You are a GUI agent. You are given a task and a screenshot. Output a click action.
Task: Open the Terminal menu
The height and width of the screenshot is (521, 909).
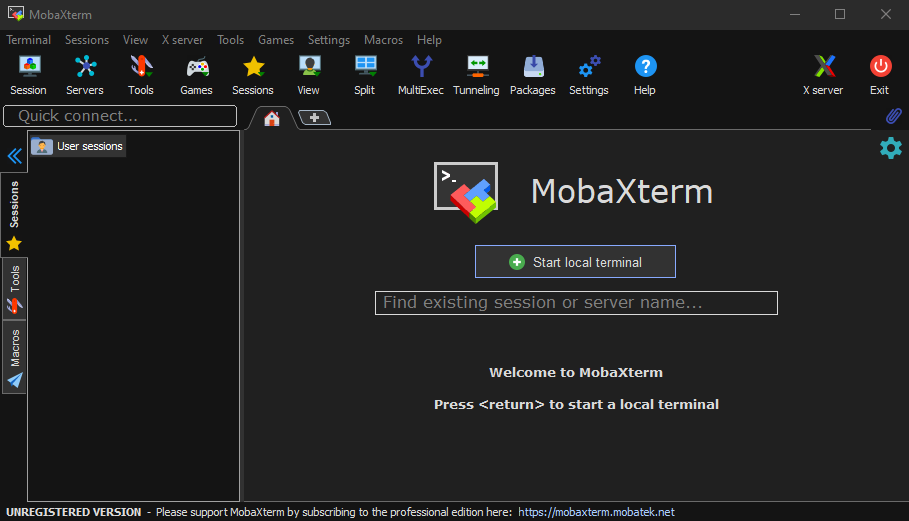28,40
